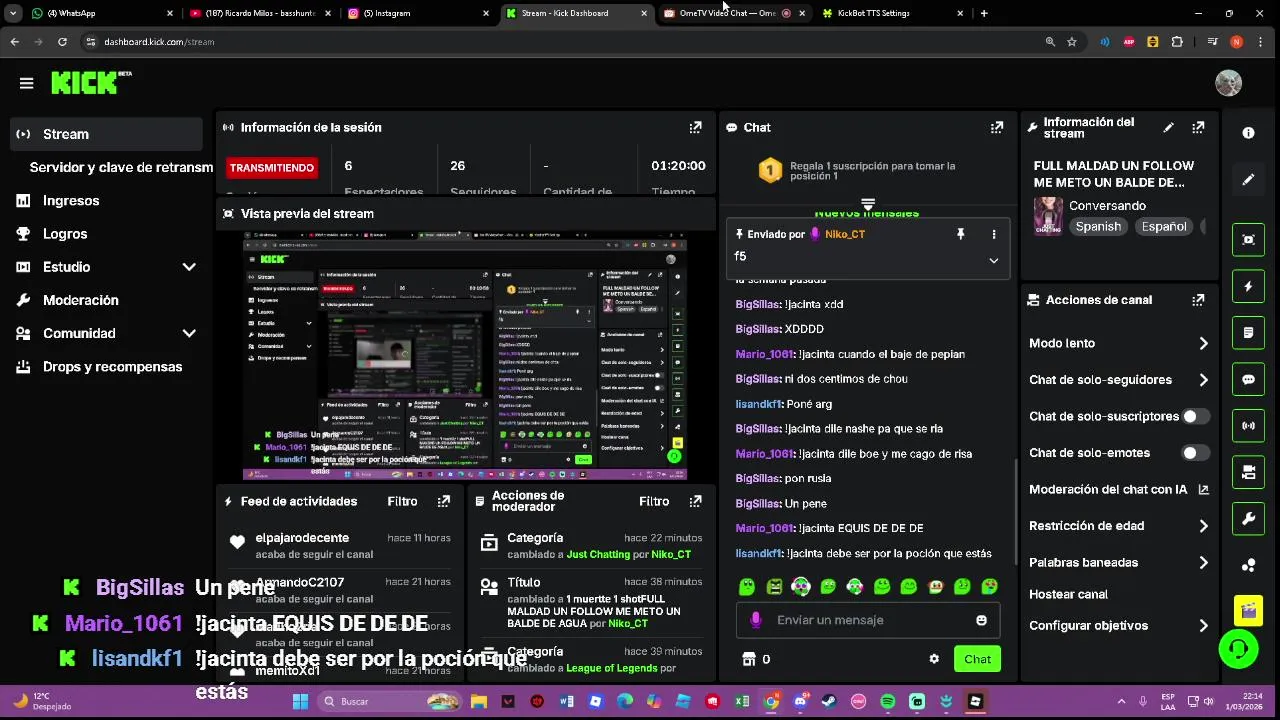
Task: Click the broadcast signal icon in the right rail
Action: tap(1248, 425)
